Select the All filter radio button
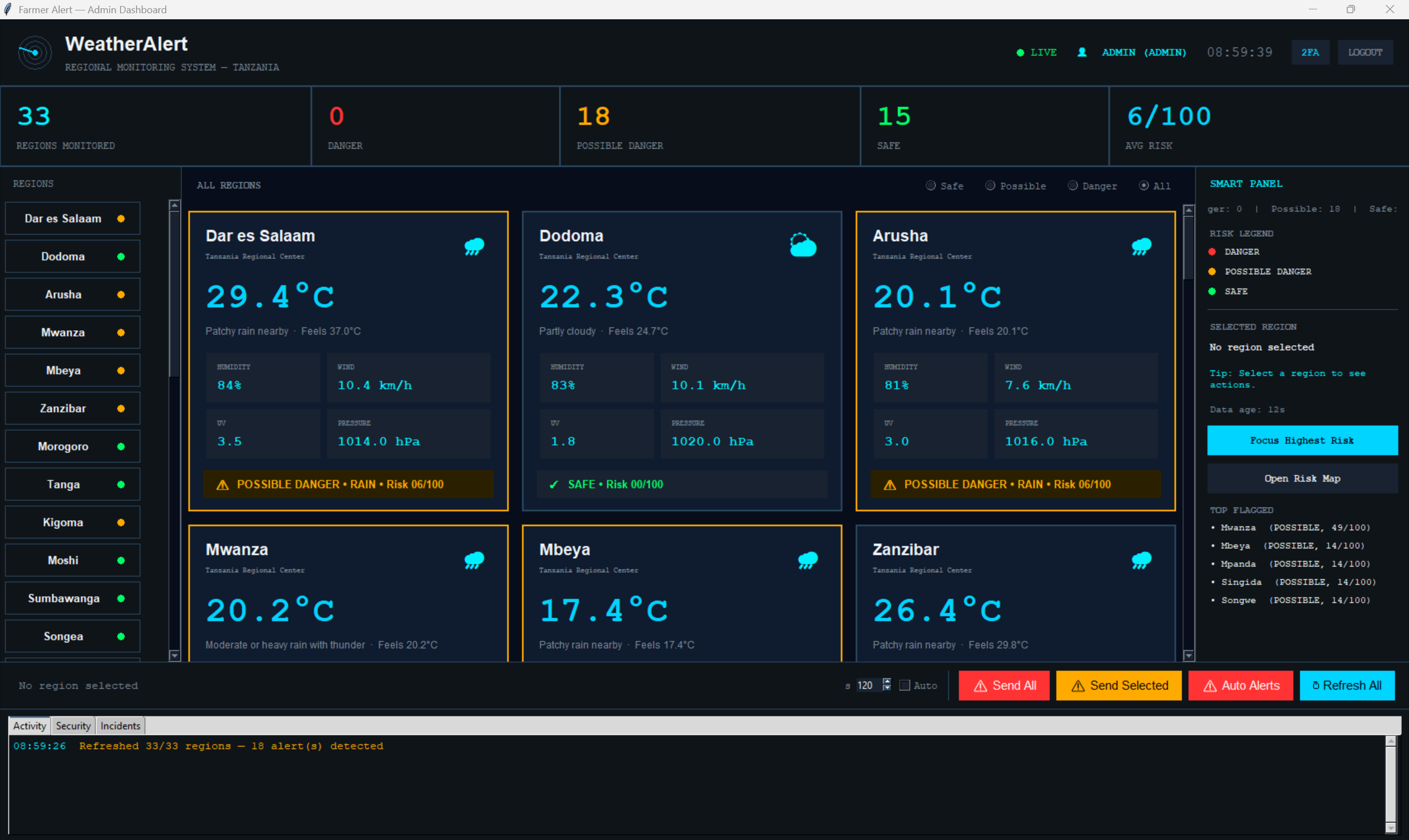 pyautogui.click(x=1144, y=186)
